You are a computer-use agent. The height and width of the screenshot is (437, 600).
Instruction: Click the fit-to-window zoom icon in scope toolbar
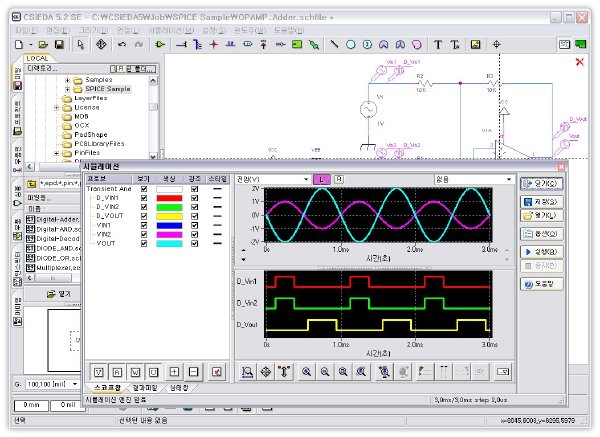pos(247,372)
